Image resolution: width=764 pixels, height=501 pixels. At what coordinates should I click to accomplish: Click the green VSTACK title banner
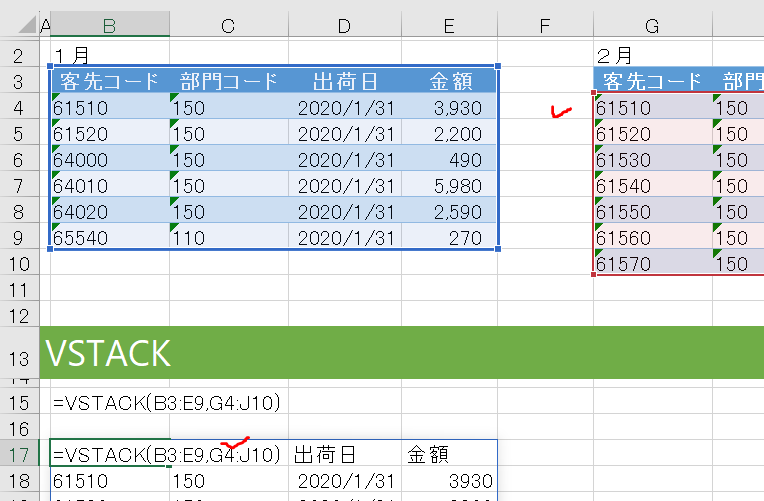[400, 352]
